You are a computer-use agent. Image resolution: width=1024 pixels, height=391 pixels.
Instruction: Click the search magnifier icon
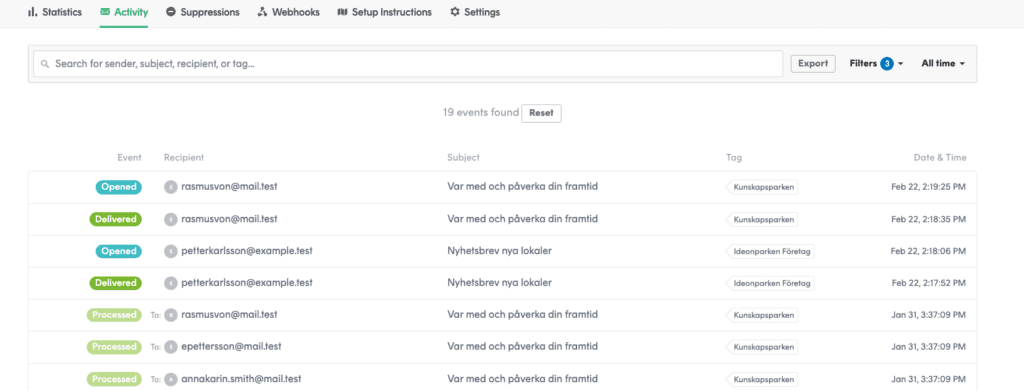[x=44, y=64]
